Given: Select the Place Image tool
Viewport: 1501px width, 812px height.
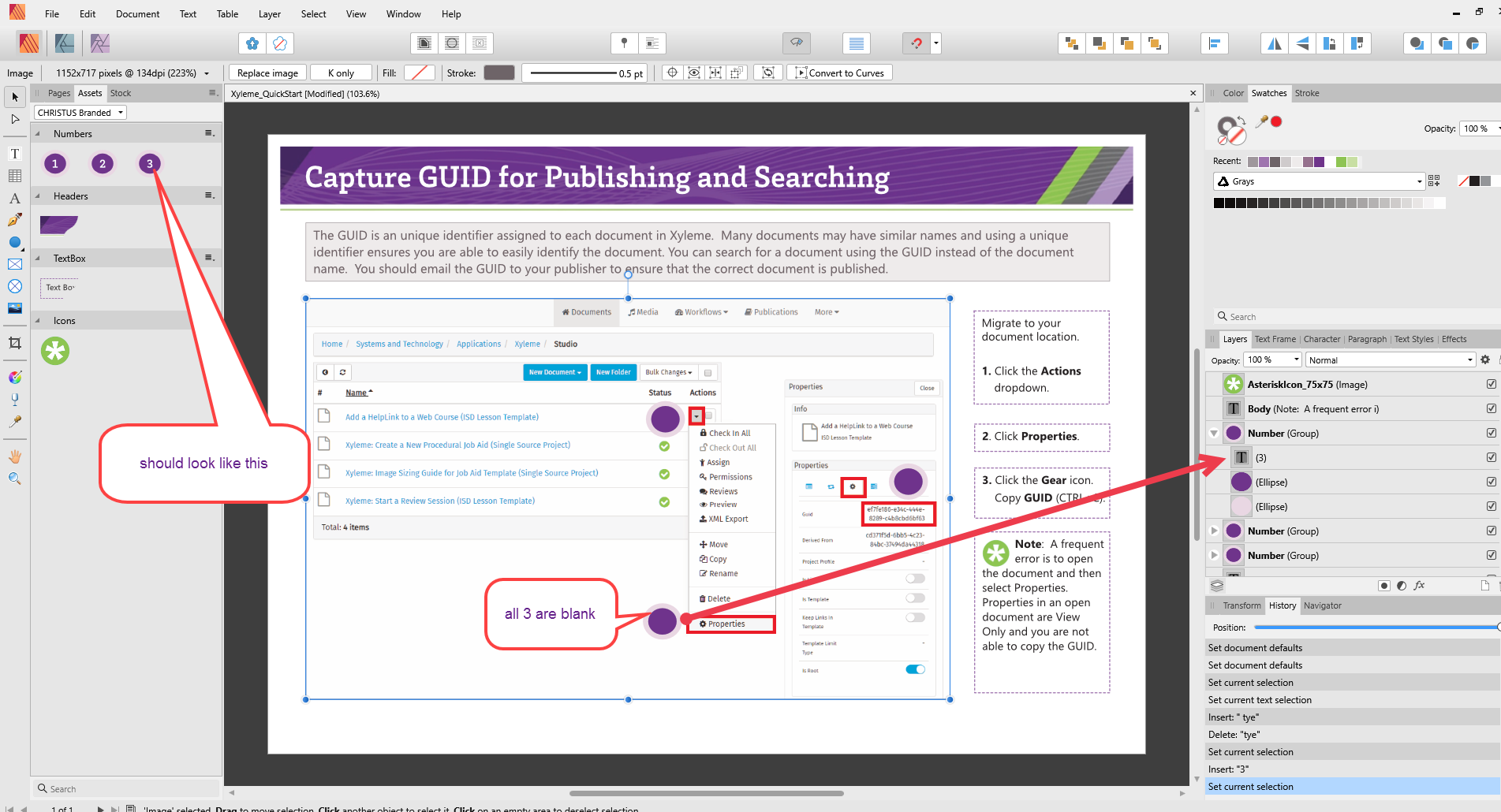Looking at the screenshot, I should [15, 308].
